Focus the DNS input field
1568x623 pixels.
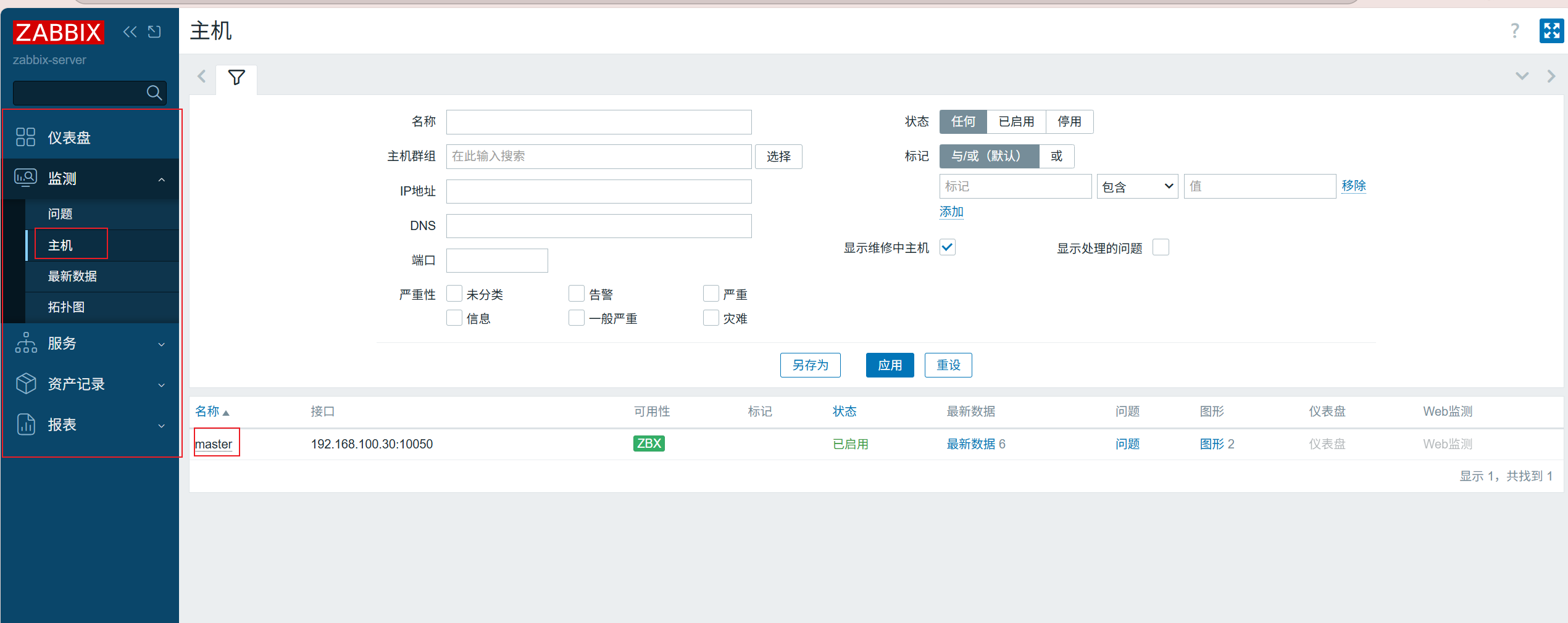click(x=599, y=226)
